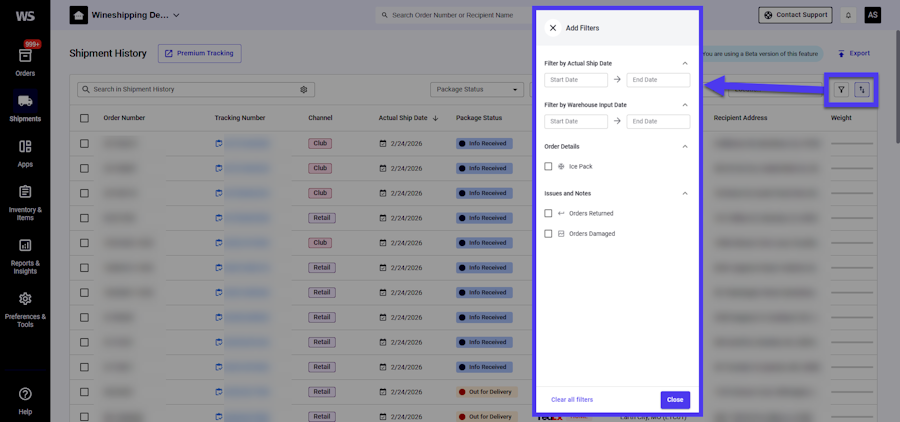Click the WS logo
The width and height of the screenshot is (900, 422).
coord(25,16)
